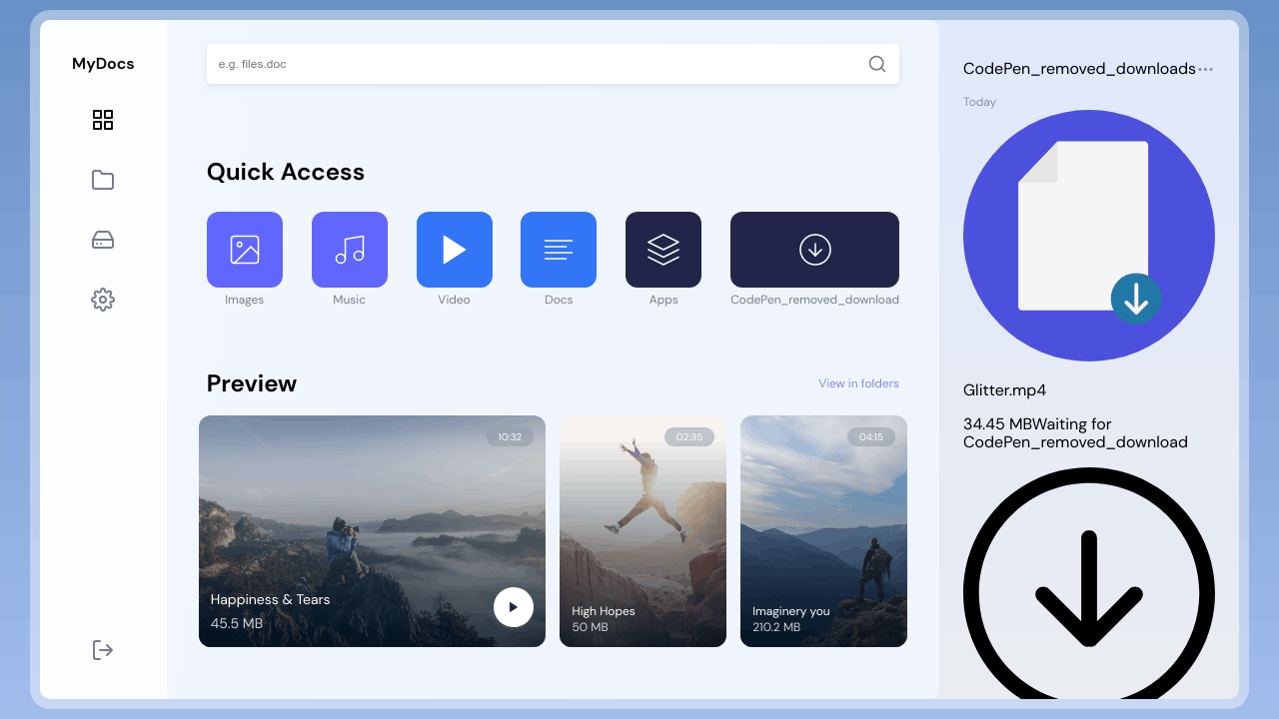Open the Apps quick access tile
The width and height of the screenshot is (1279, 719).
coord(664,249)
